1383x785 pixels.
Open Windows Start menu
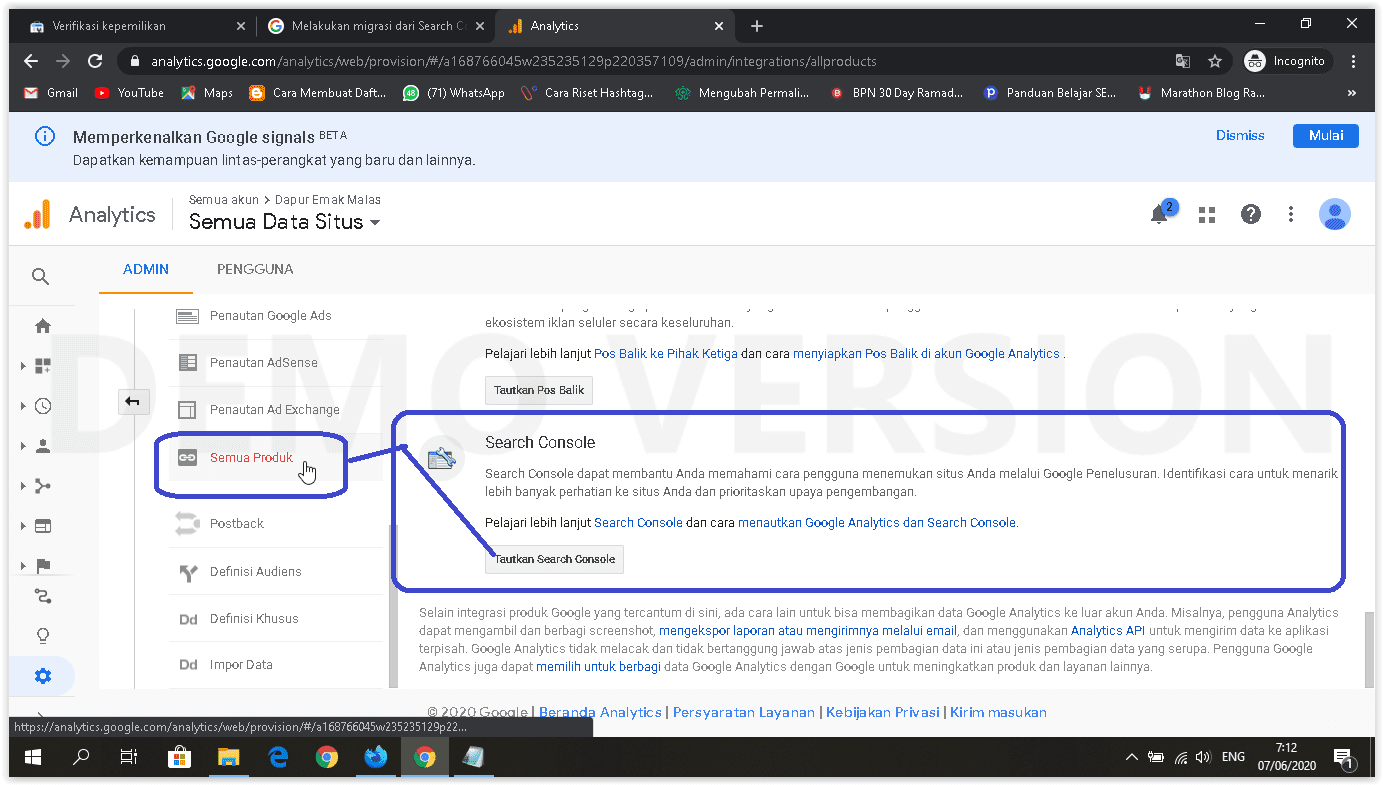click(32, 757)
